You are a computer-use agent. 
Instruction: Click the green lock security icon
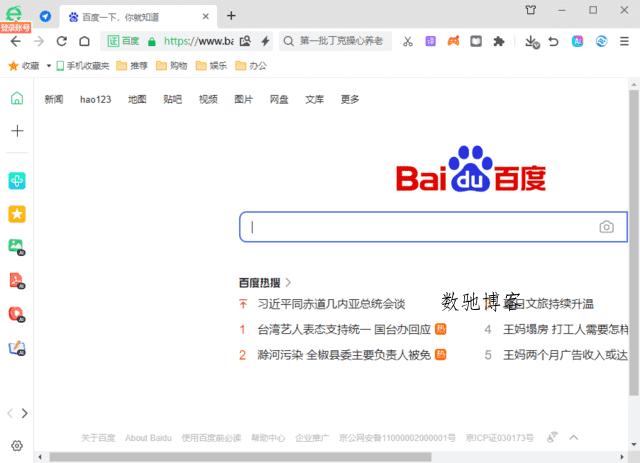point(152,41)
